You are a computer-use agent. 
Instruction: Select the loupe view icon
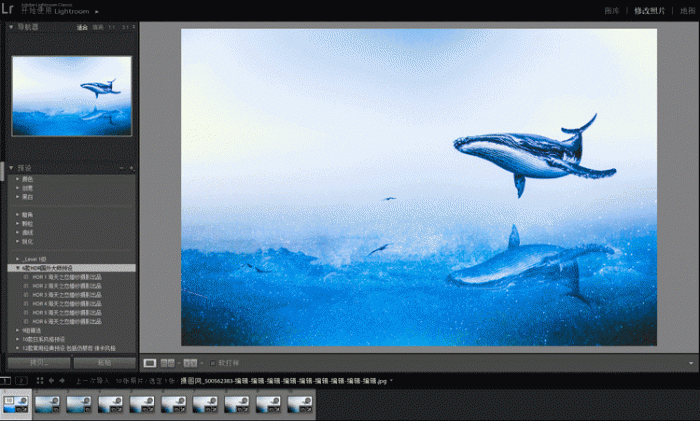pyautogui.click(x=150, y=363)
